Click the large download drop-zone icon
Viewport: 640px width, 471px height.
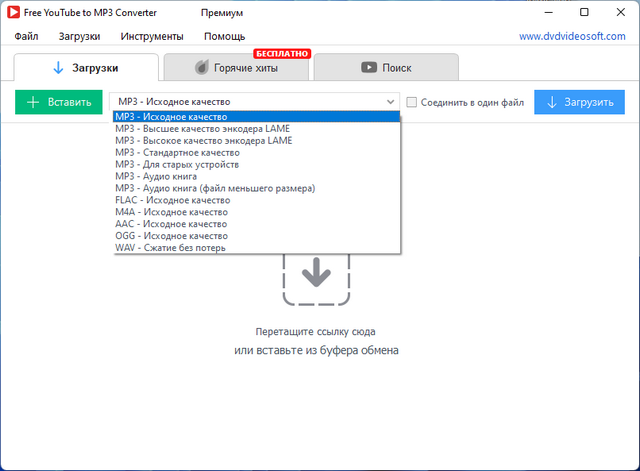click(316, 273)
